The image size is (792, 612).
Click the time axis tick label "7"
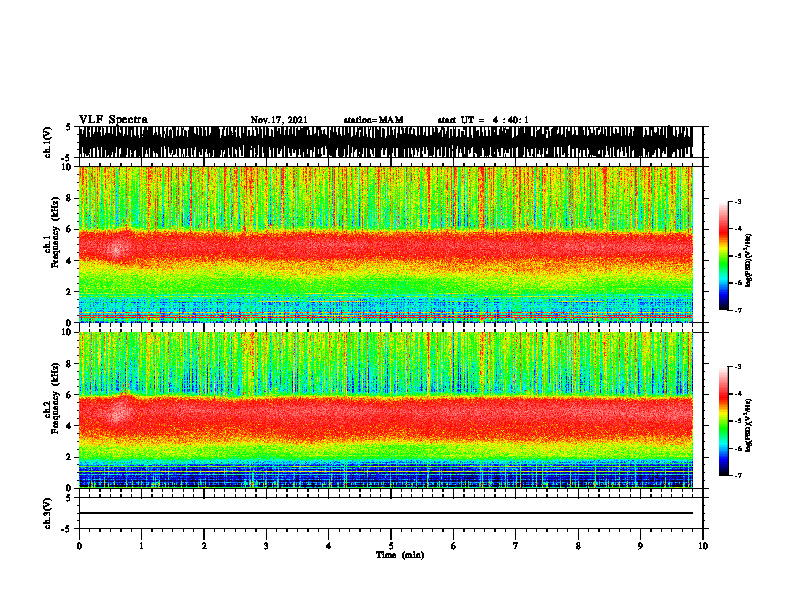516,546
